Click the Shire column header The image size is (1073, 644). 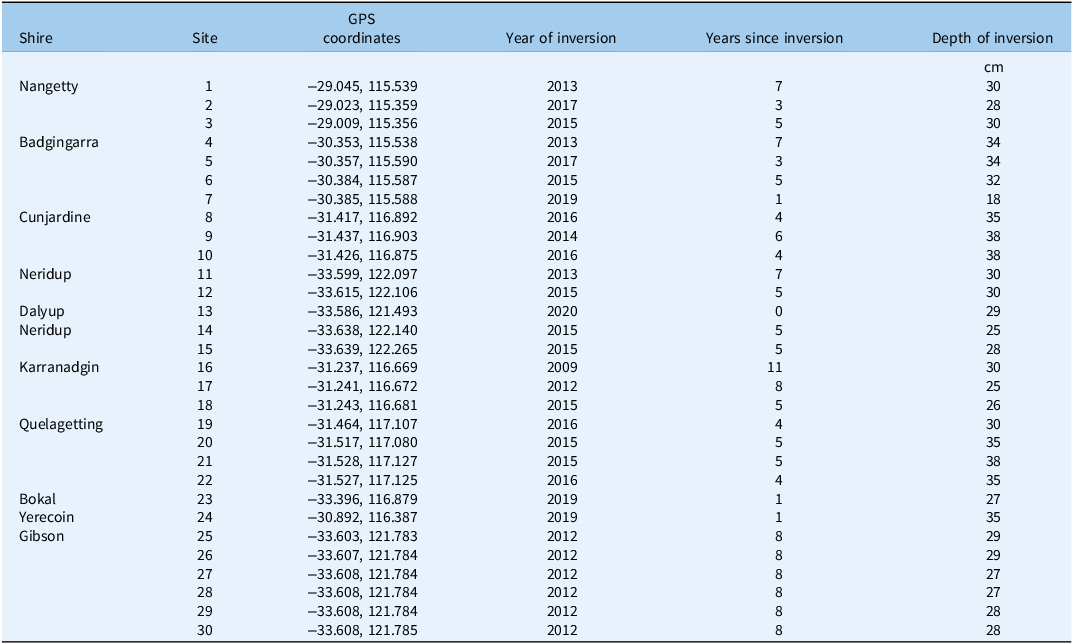click(36, 38)
